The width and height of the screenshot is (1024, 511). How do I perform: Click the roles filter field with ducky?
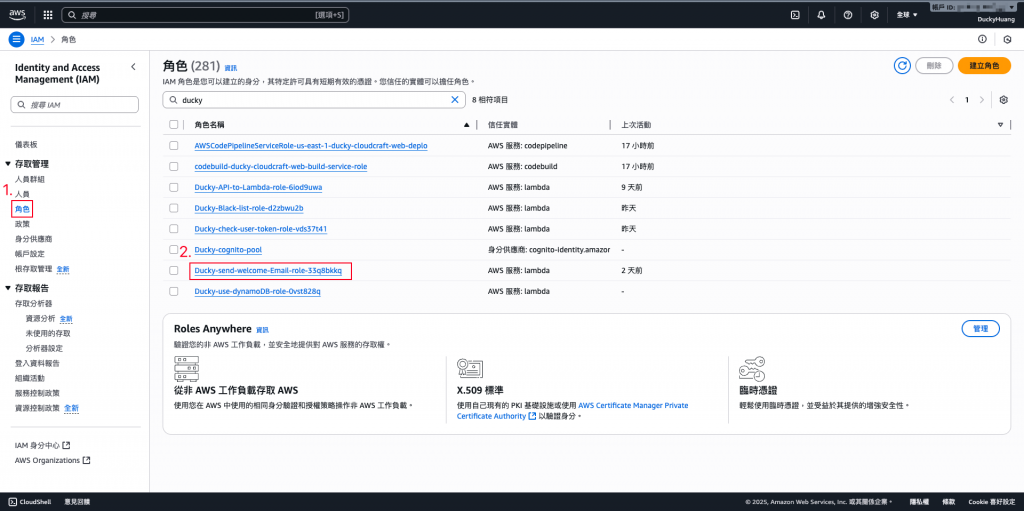tap(313, 100)
